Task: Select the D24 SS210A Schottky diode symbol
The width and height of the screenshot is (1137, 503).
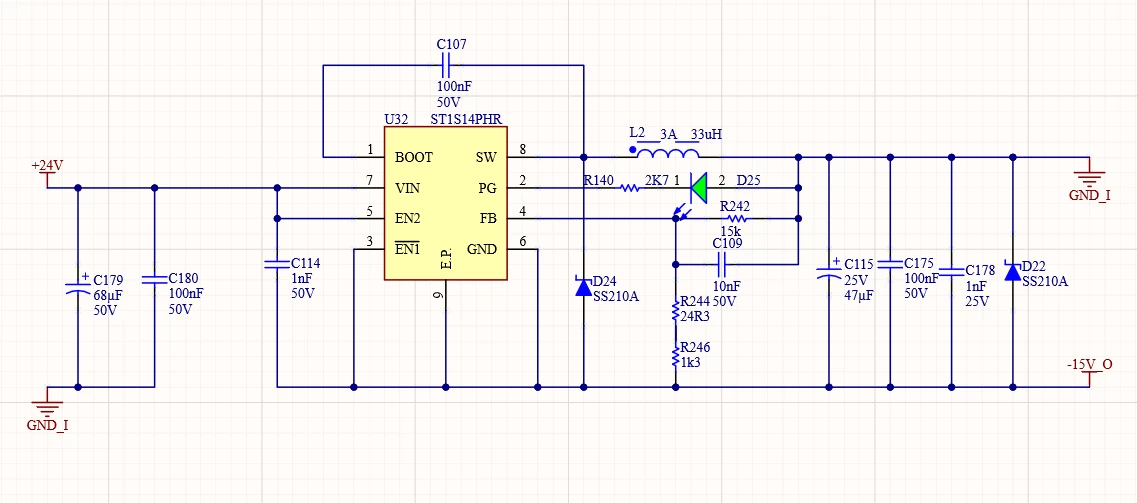Action: pyautogui.click(x=584, y=286)
